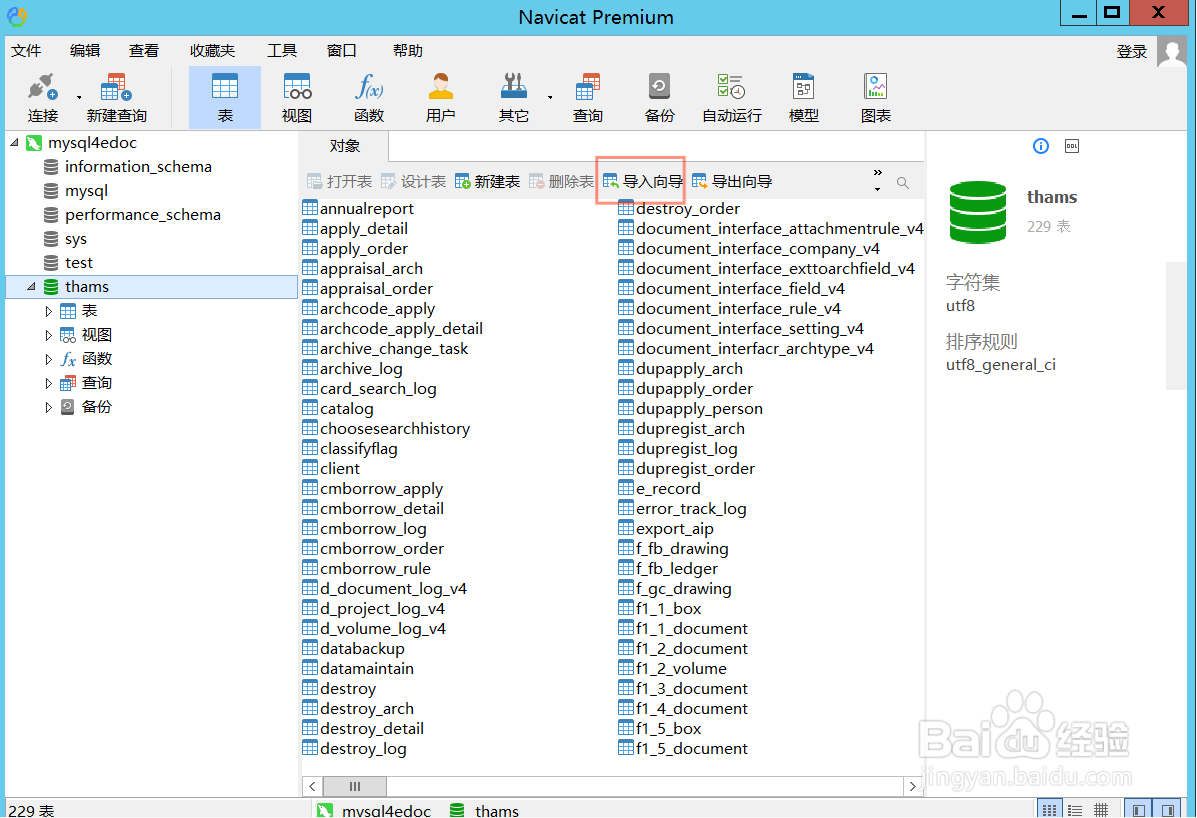Open the 视图 (View) toolbar icon

pos(297,98)
